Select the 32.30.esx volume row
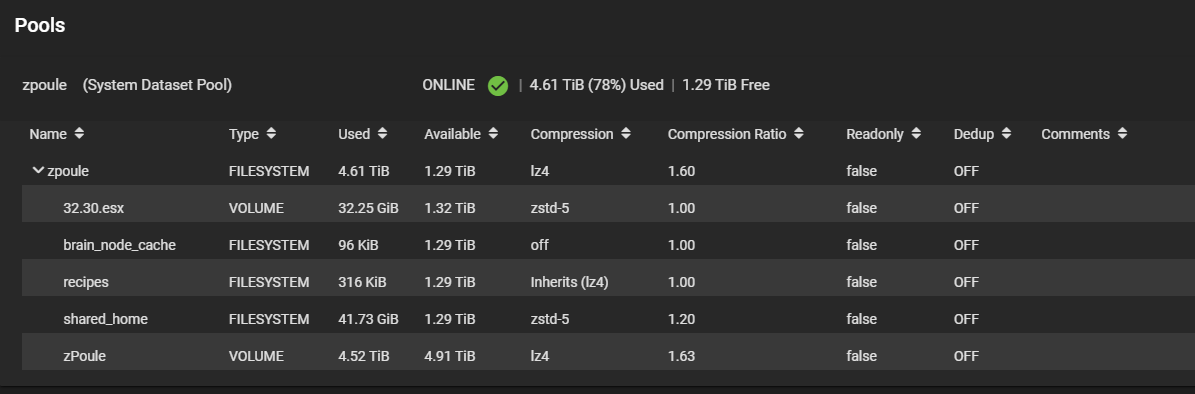Image resolution: width=1195 pixels, height=394 pixels. coord(608,208)
